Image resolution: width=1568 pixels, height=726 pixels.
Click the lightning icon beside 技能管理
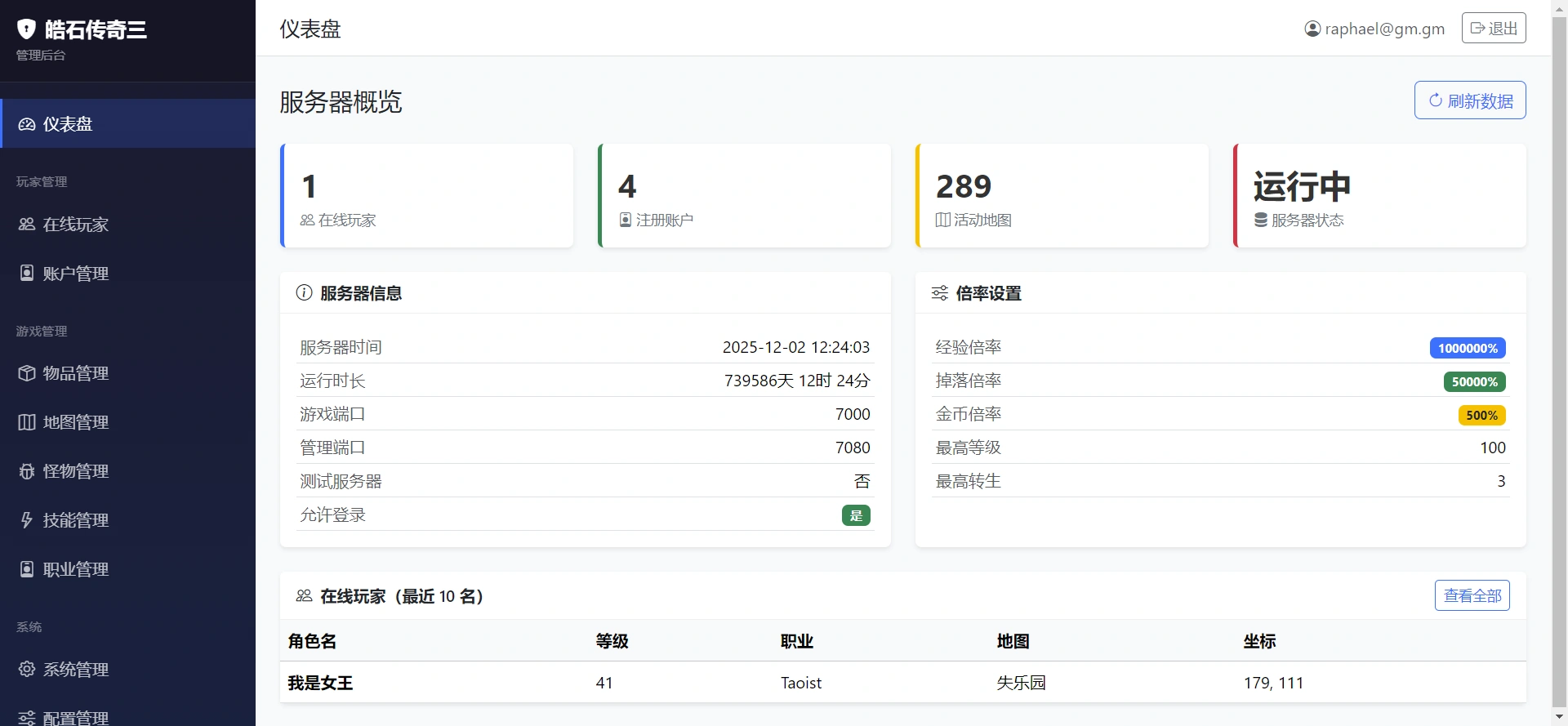27,520
